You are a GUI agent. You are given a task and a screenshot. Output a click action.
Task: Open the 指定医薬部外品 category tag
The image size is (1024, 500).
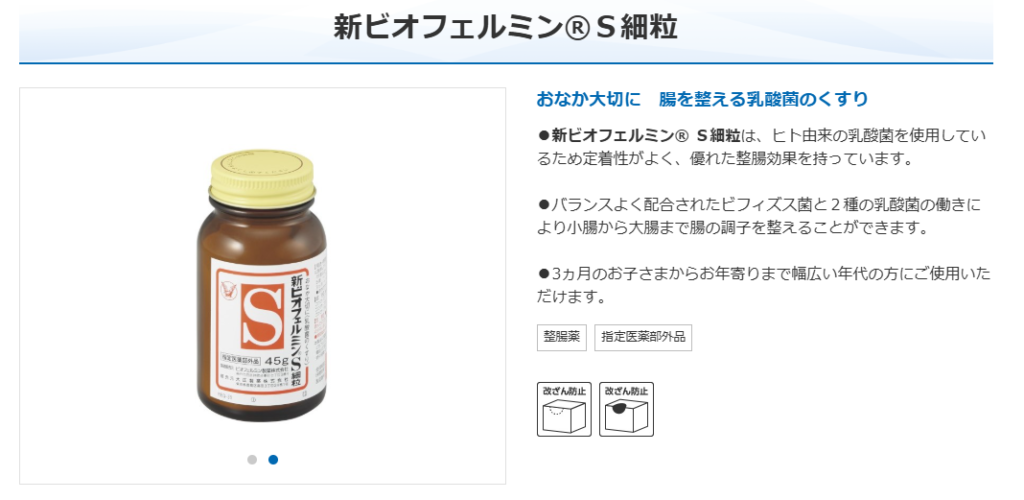coord(643,337)
